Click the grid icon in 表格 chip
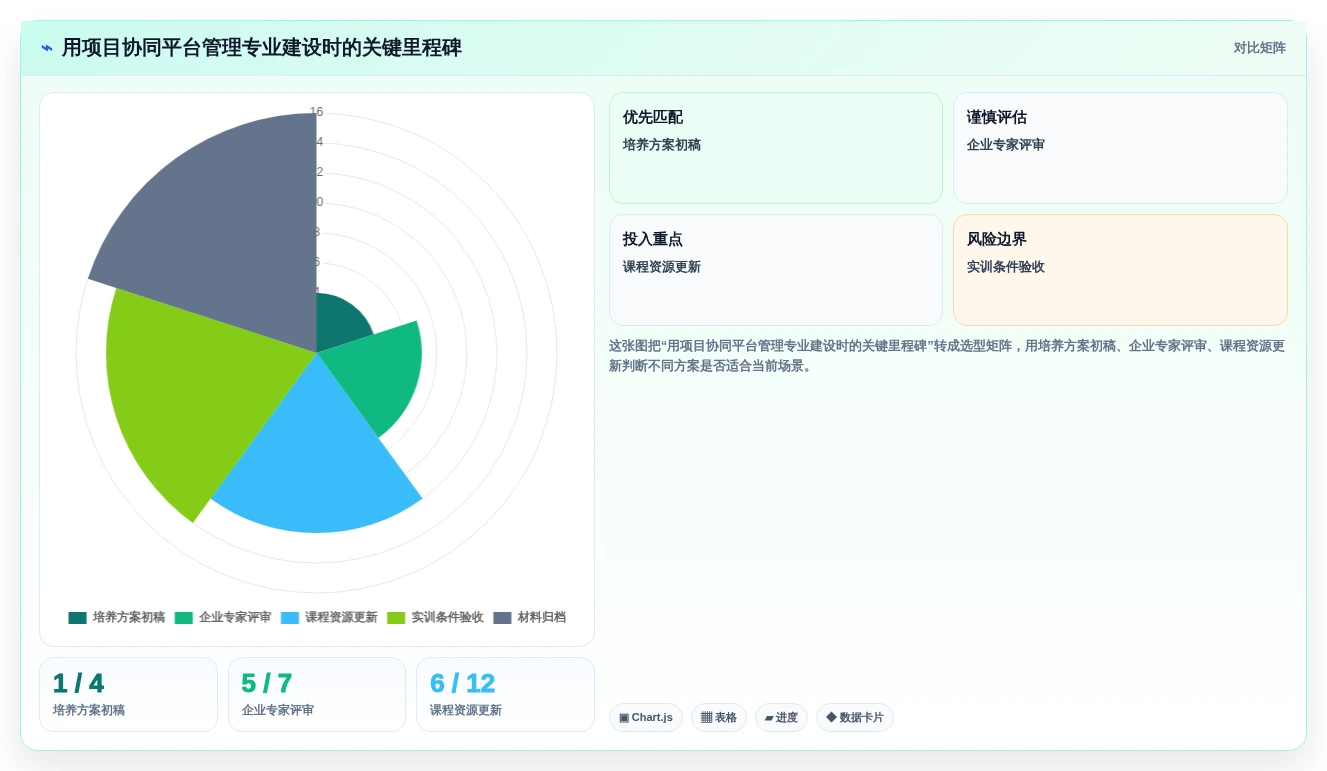Screen dimensions: 1327x771 click(x=706, y=718)
